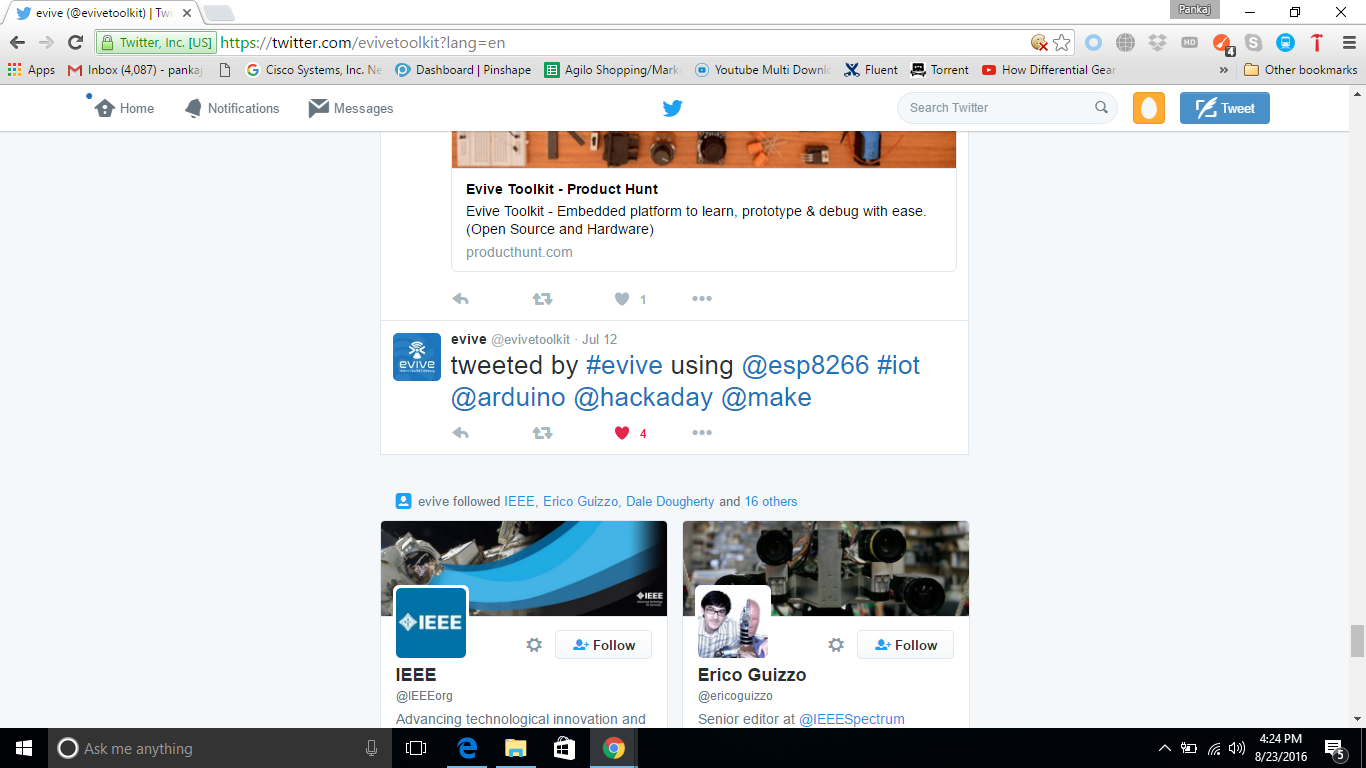Open the #iot hashtag link

click(898, 365)
